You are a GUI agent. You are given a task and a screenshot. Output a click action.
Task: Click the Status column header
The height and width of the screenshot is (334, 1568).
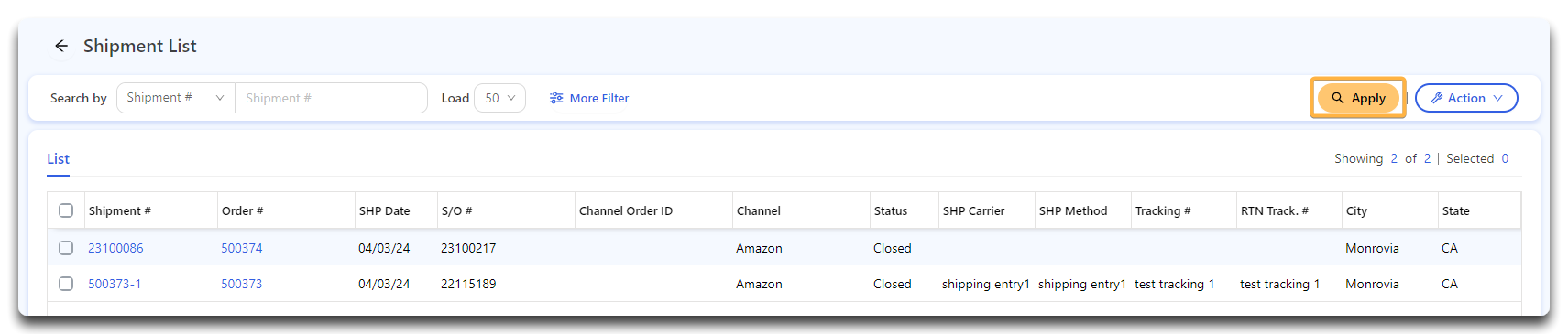891,210
